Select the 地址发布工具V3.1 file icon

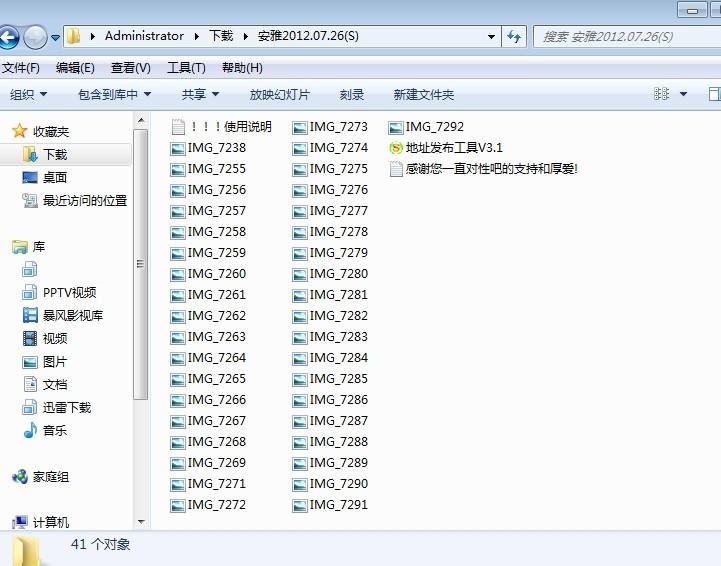396,148
